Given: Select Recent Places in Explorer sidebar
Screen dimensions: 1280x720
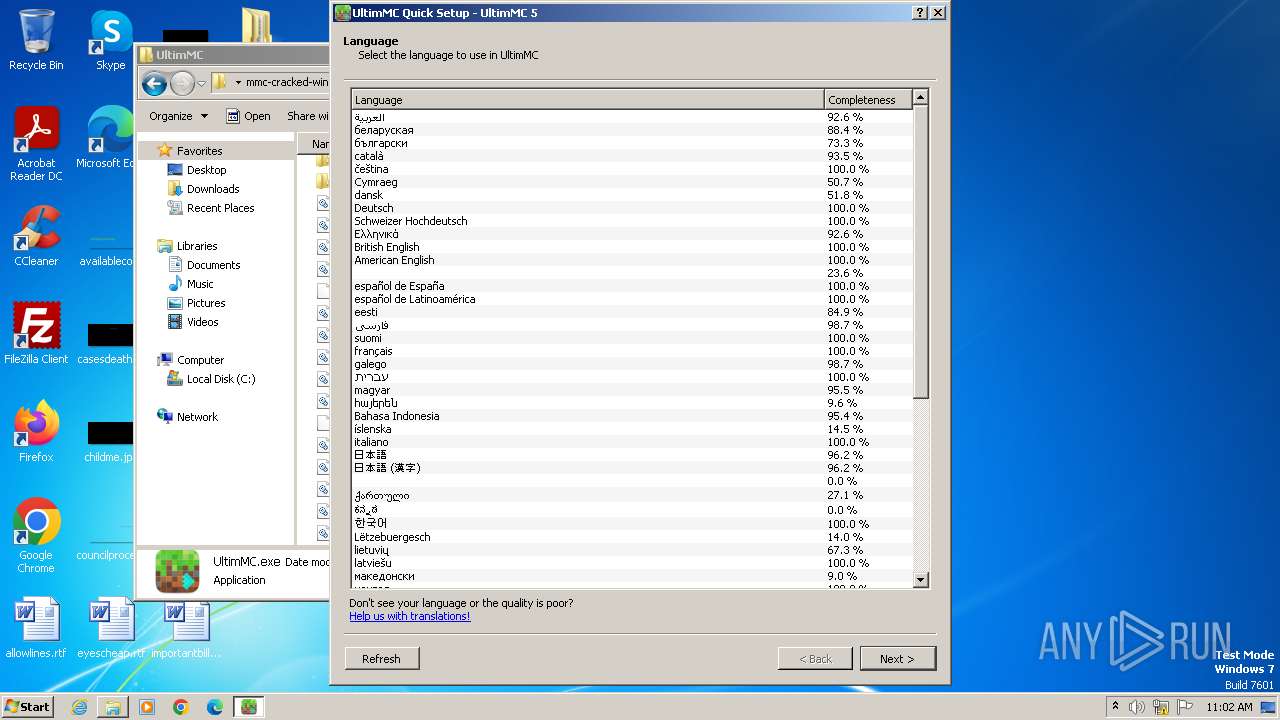Looking at the screenshot, I should 211,208.
